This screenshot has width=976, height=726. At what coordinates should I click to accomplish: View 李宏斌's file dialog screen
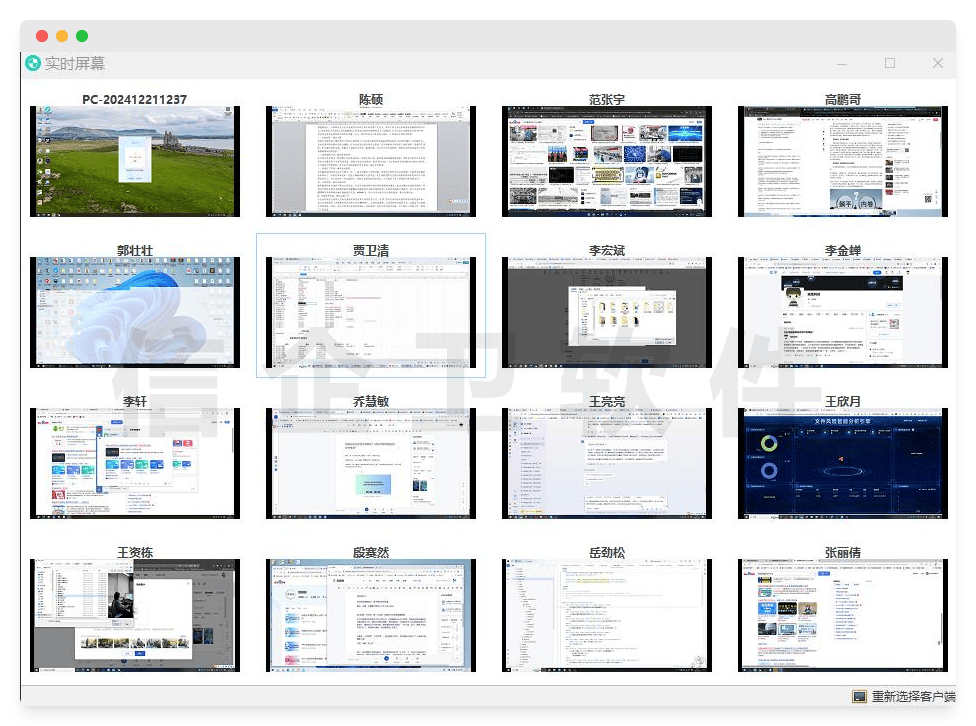(x=607, y=312)
